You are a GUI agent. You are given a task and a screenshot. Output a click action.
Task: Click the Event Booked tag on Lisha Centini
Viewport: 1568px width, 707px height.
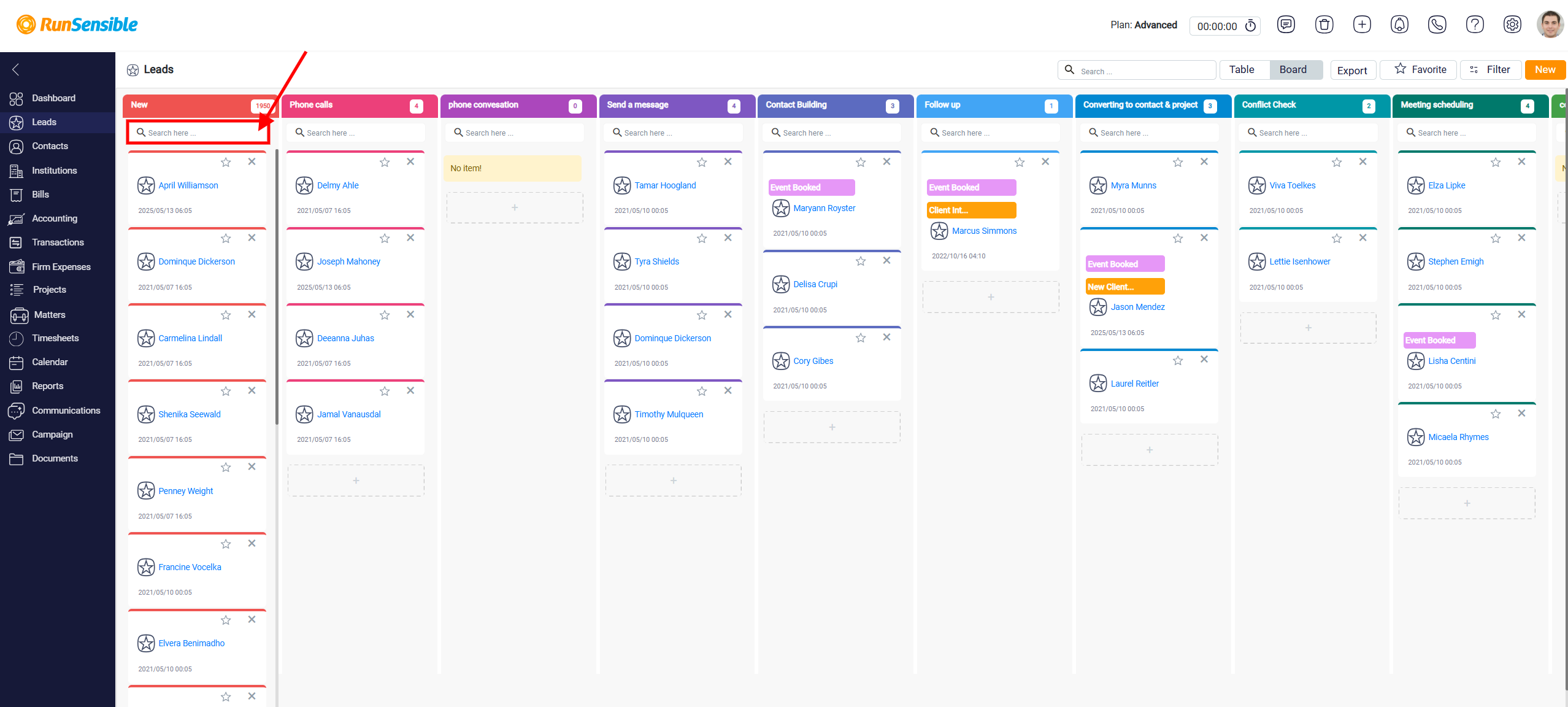point(1439,340)
